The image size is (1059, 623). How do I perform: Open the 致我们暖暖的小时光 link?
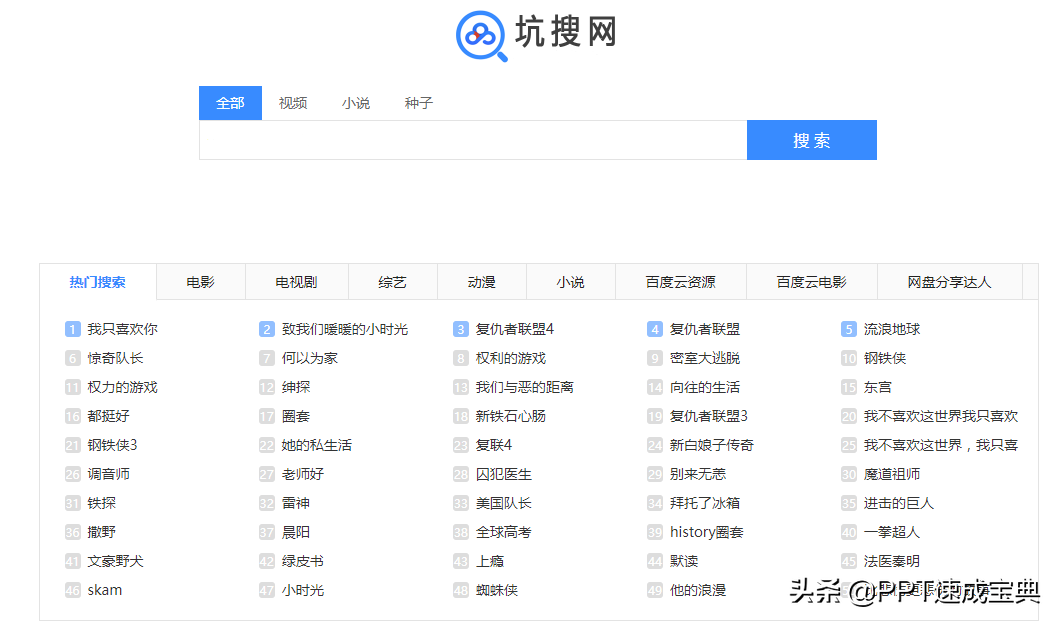pos(344,329)
